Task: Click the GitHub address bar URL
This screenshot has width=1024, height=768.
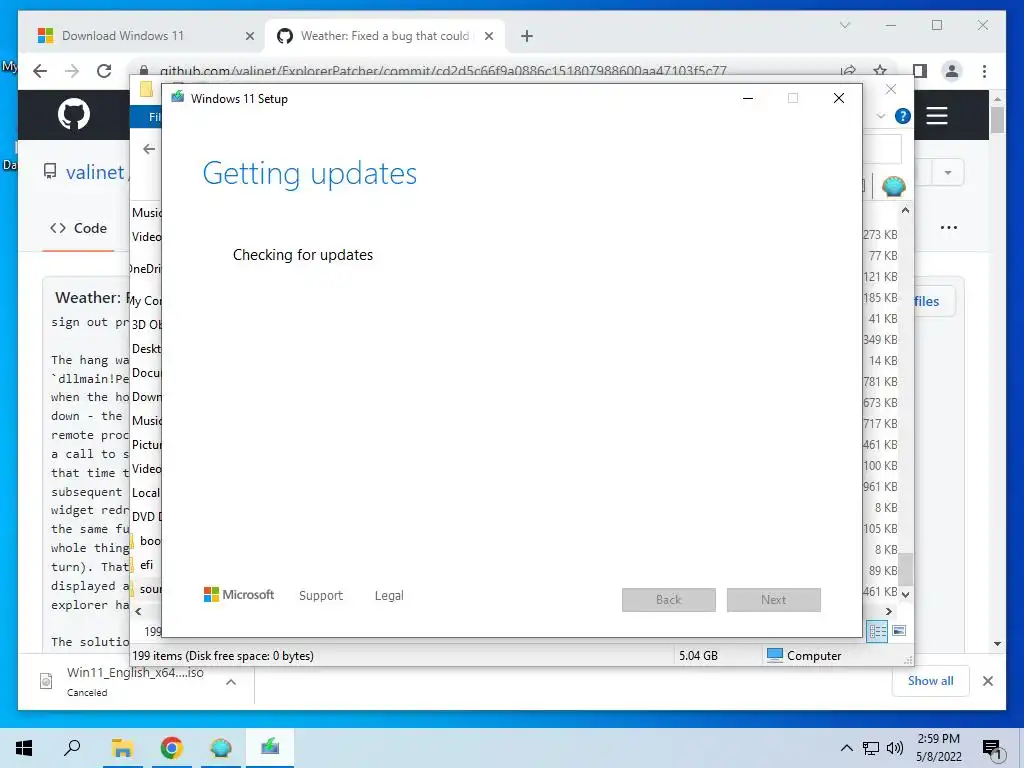Action: coord(443,71)
